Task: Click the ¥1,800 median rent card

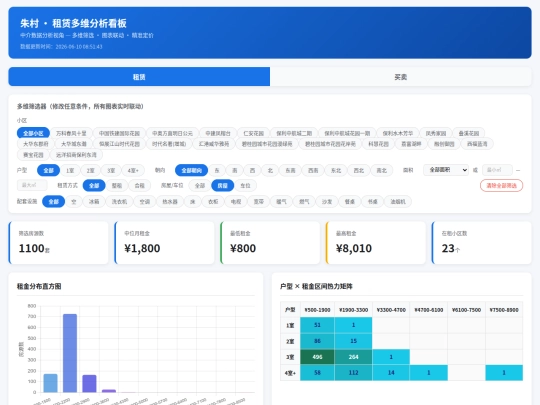Action: click(x=164, y=243)
